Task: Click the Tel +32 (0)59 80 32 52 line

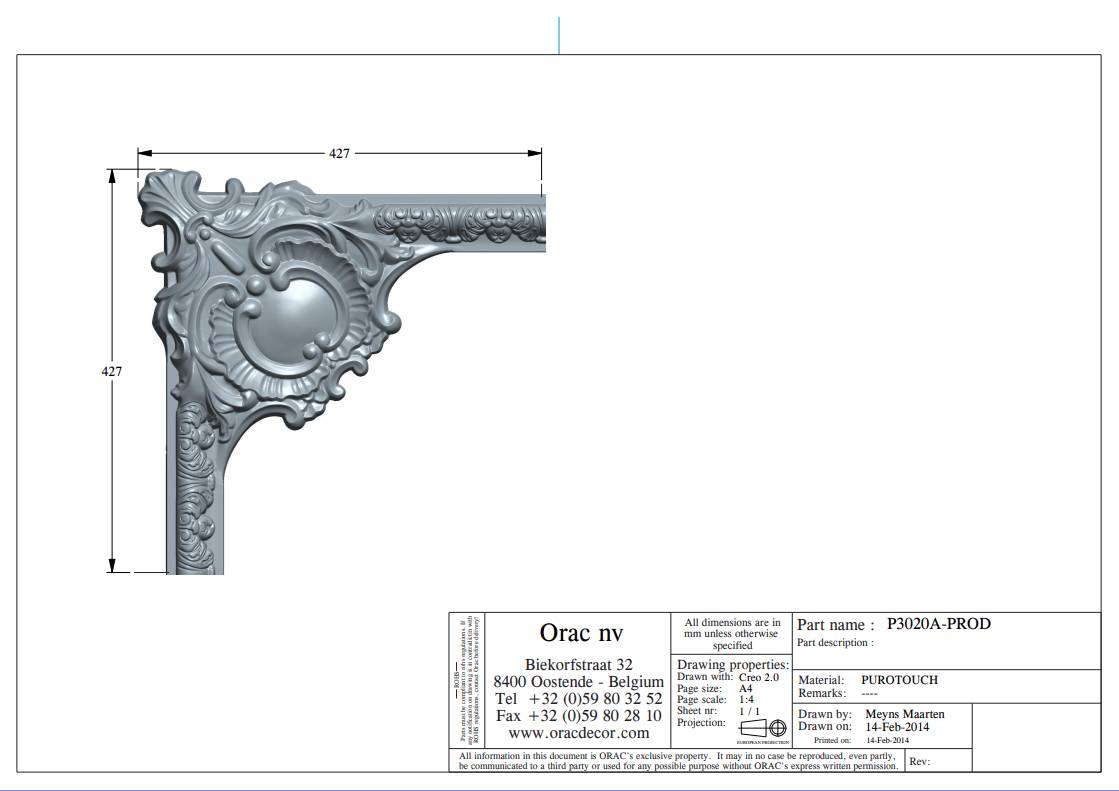Action: pyautogui.click(x=579, y=699)
